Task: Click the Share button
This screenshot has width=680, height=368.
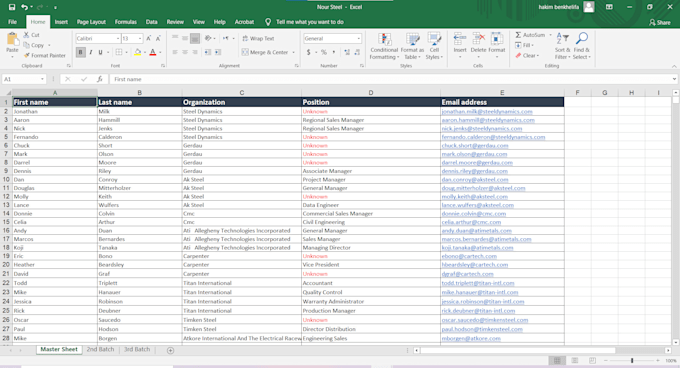Action: [660, 23]
